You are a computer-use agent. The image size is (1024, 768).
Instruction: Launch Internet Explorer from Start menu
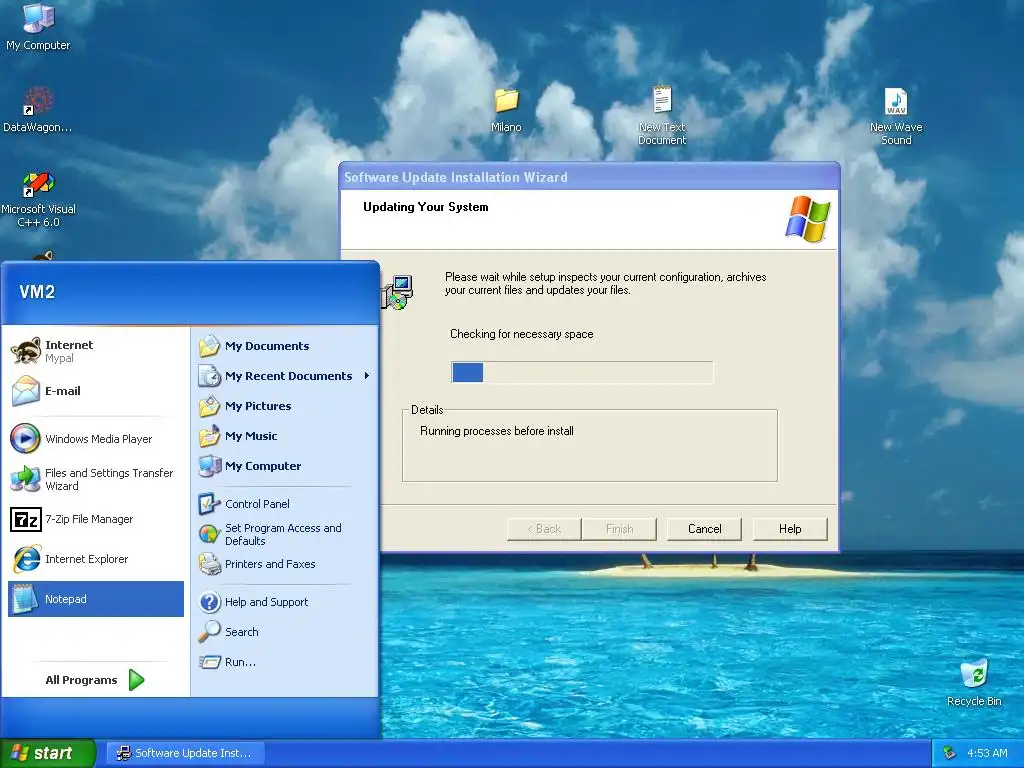[96, 559]
